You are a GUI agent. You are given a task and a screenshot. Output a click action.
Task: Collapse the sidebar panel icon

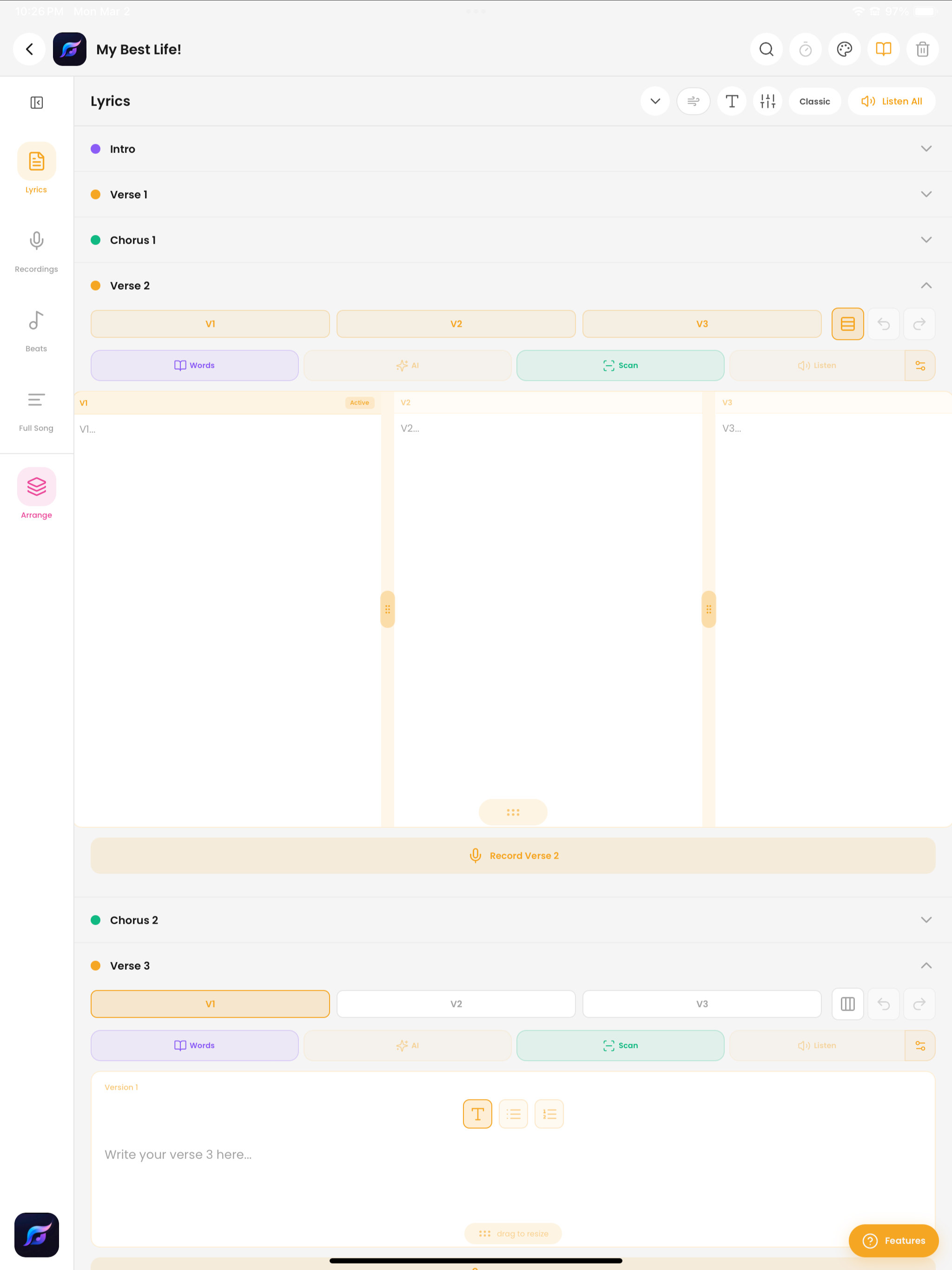[x=36, y=102]
